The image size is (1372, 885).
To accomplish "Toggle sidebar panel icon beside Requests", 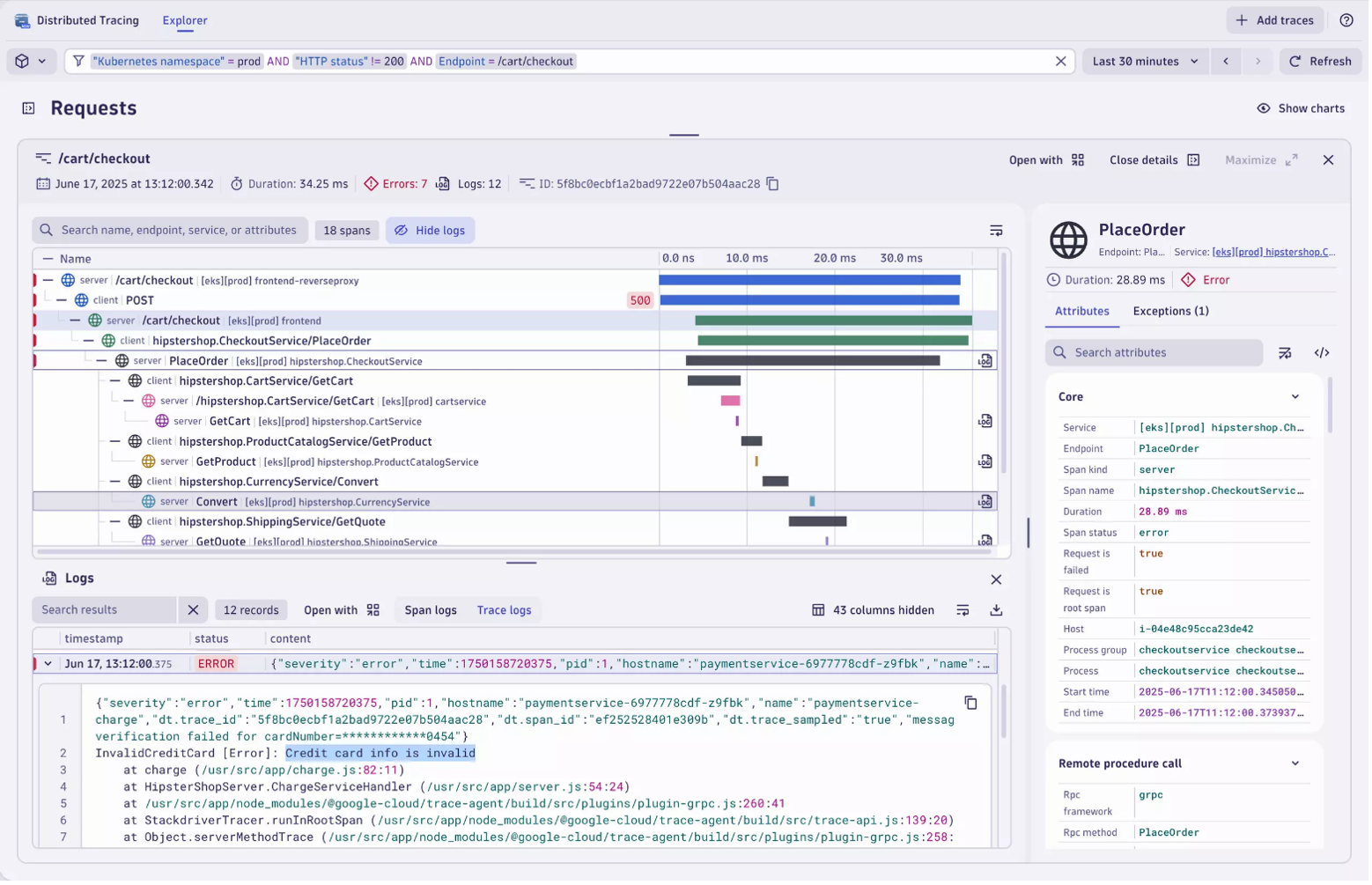I will [x=28, y=108].
